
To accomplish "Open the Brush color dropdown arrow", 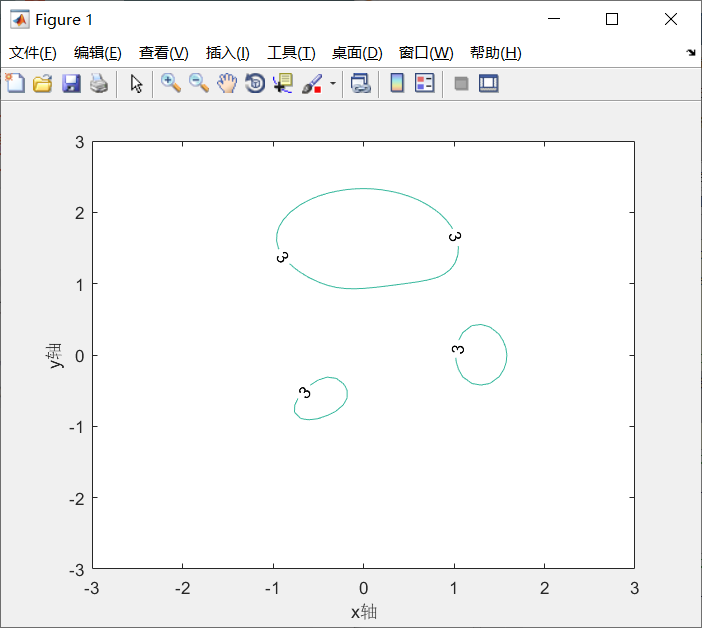I will click(333, 84).
